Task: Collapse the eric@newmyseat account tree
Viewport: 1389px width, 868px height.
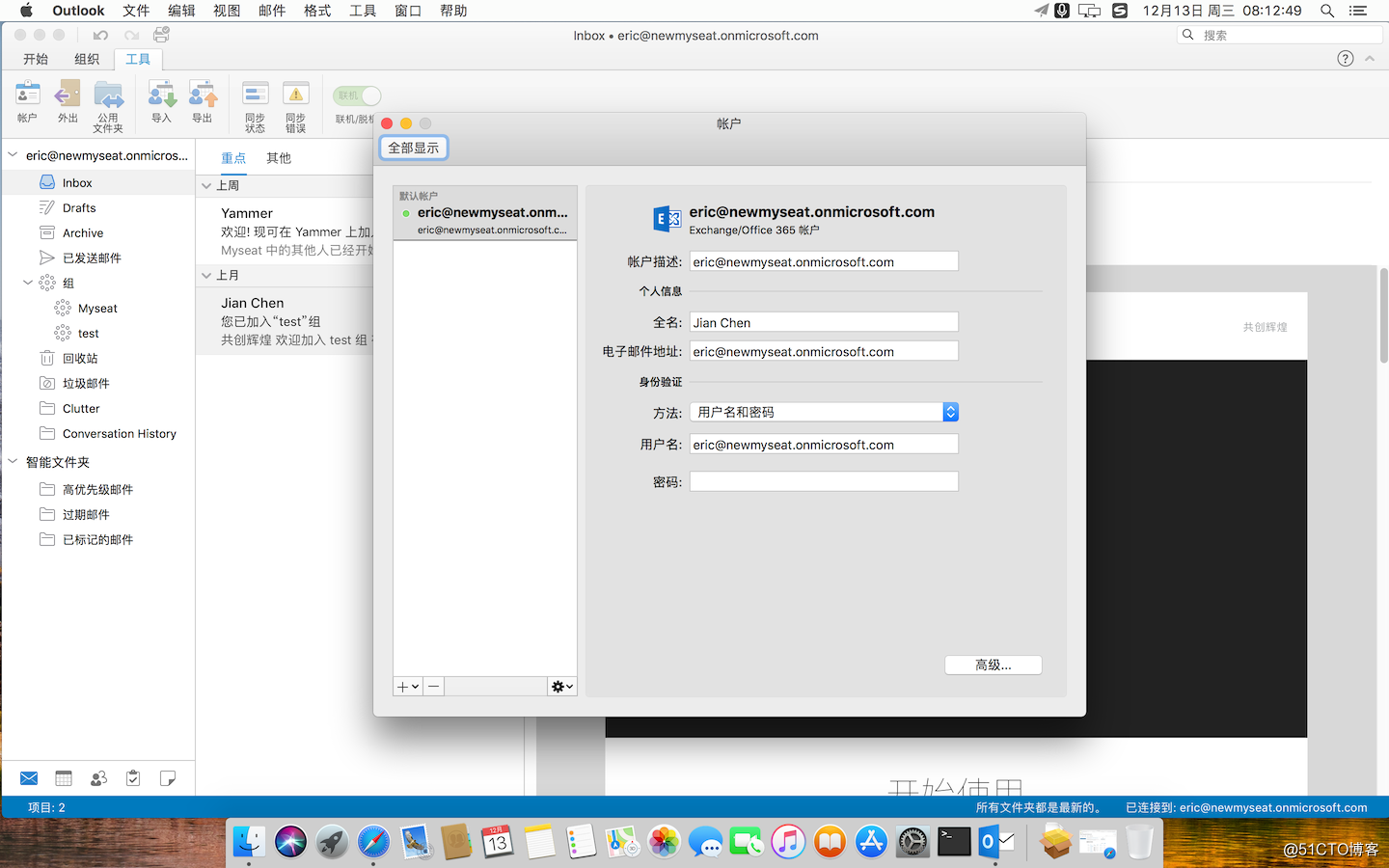Action: pos(13,154)
